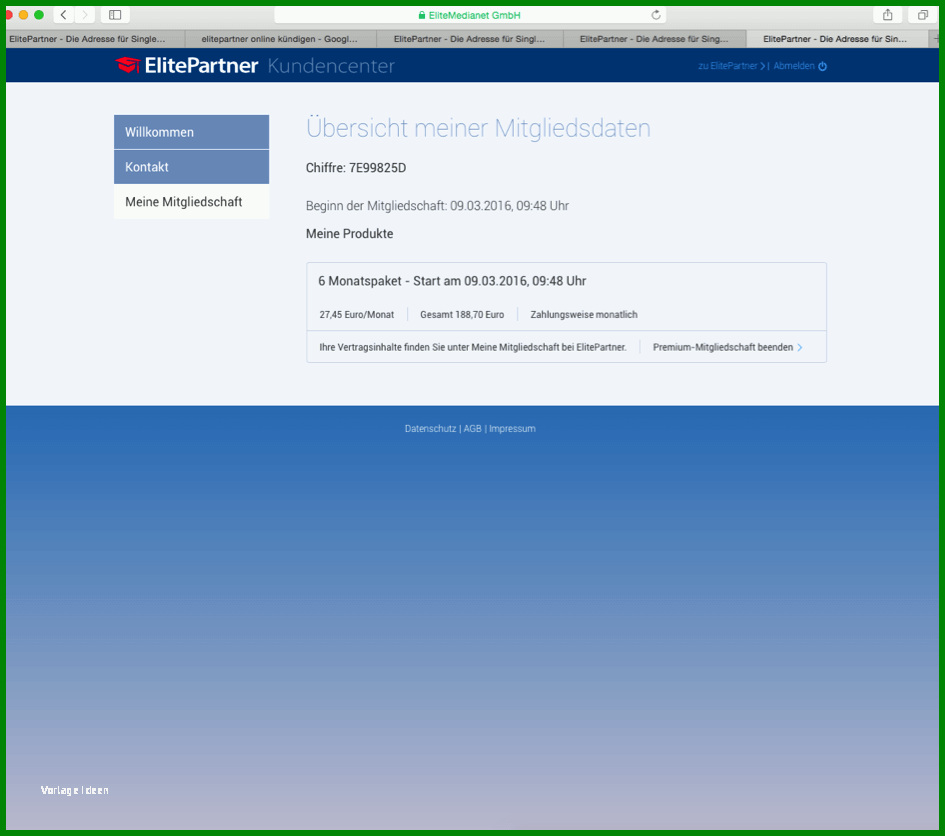The width and height of the screenshot is (945, 836).
Task: Click 'Übersicht meiner Mitgliedsdaten' heading
Action: click(479, 128)
